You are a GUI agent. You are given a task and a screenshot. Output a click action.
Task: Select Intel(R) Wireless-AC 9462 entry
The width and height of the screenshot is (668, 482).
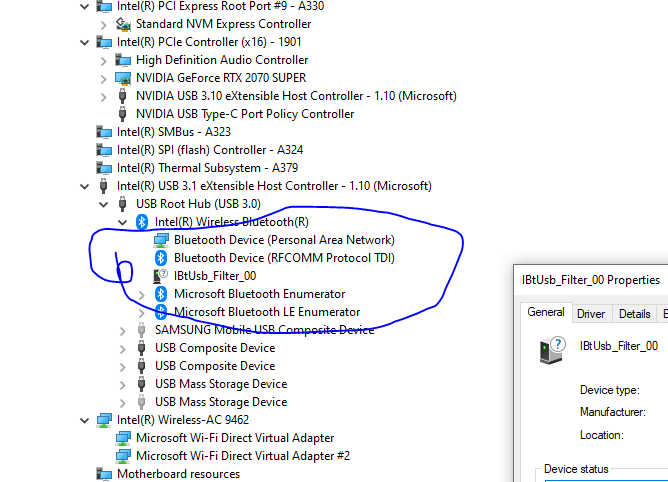click(183, 420)
